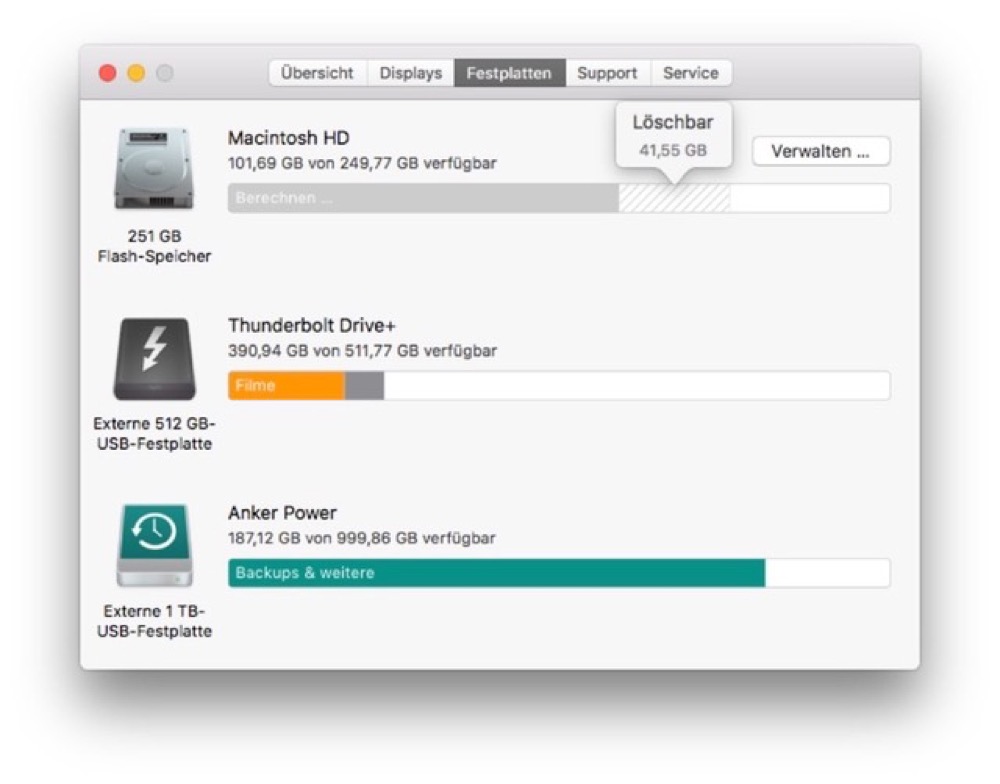The width and height of the screenshot is (1000, 784).
Task: Click the Löschbar 41,55 GB tooltip
Action: [x=672, y=136]
